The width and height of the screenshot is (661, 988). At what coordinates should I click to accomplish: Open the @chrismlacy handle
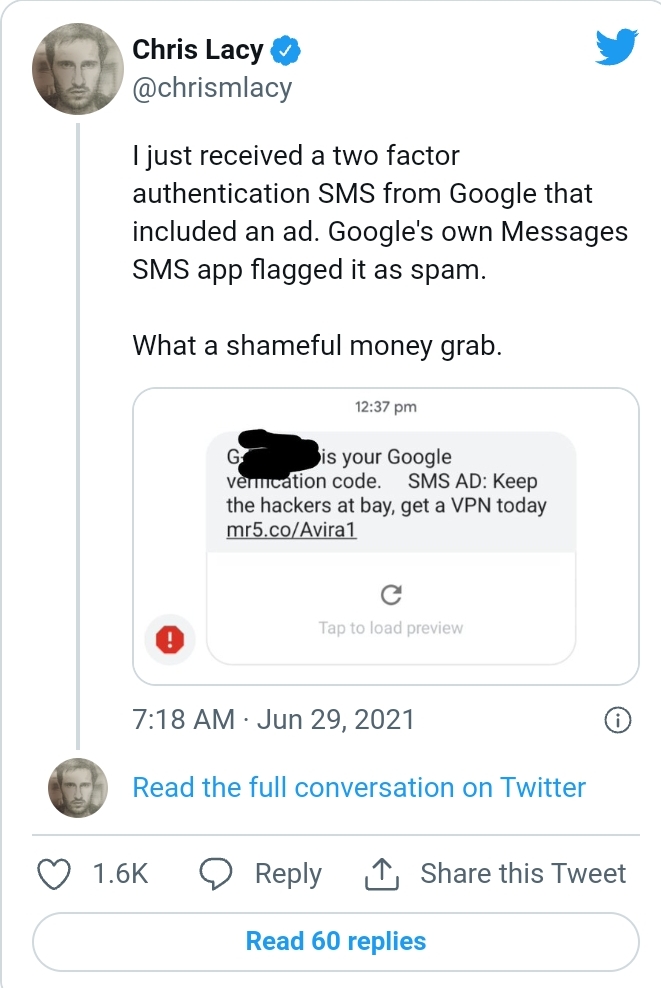(x=212, y=88)
